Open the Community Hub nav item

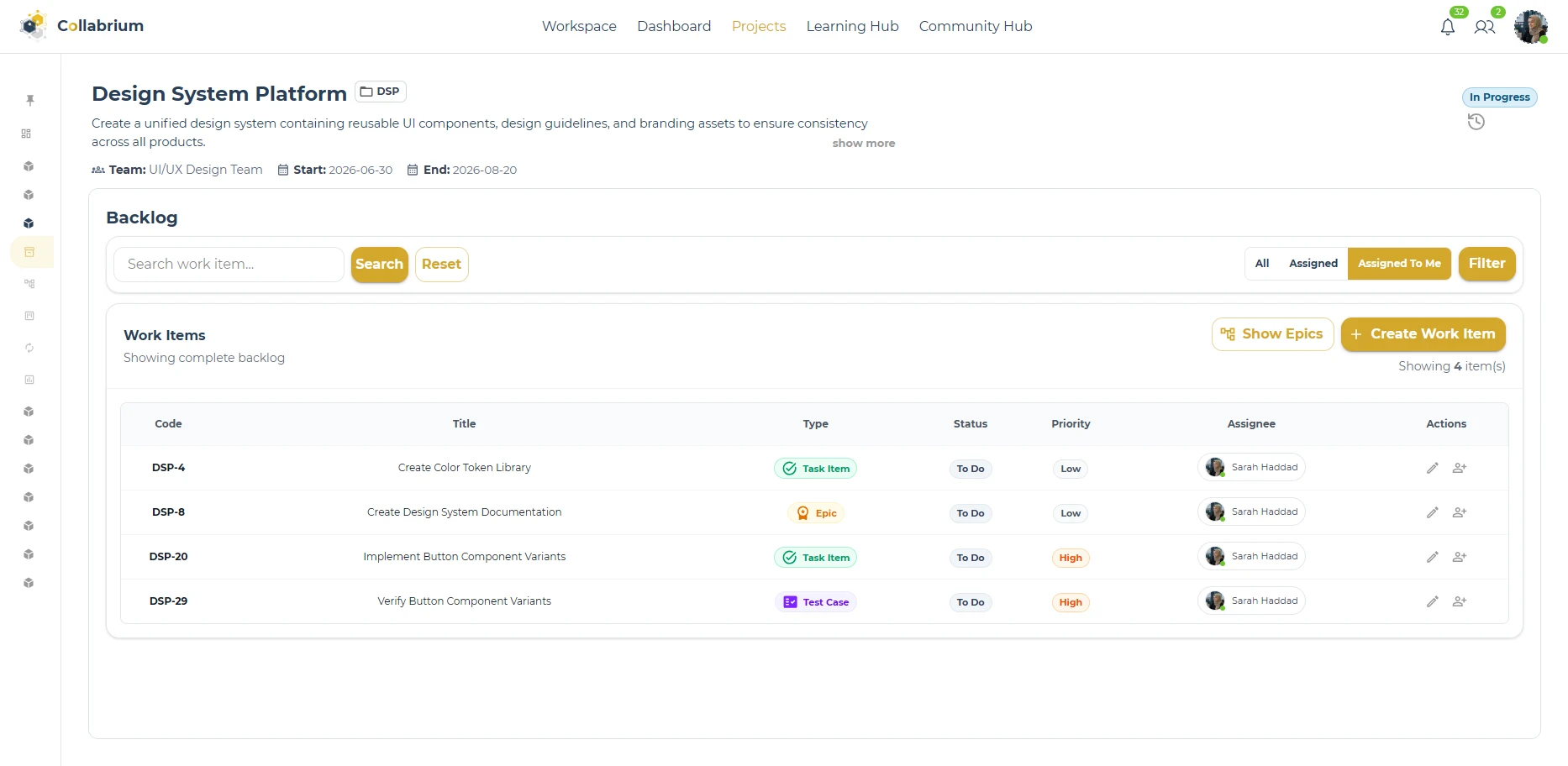pyautogui.click(x=975, y=26)
